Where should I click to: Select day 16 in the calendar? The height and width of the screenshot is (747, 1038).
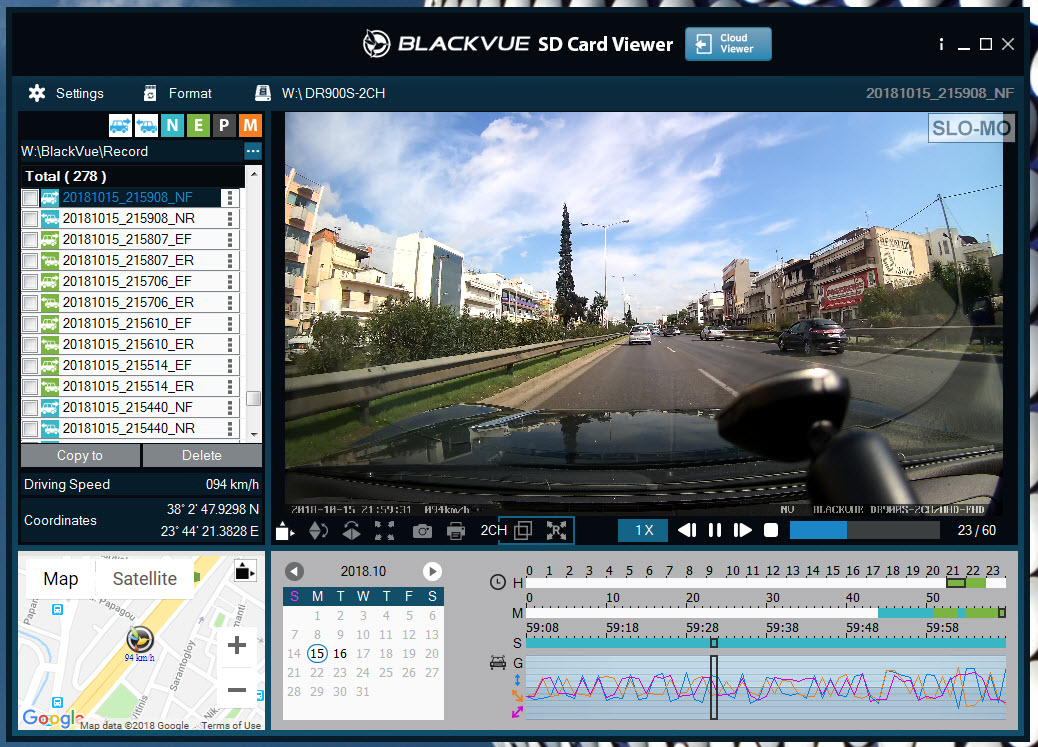[340, 654]
